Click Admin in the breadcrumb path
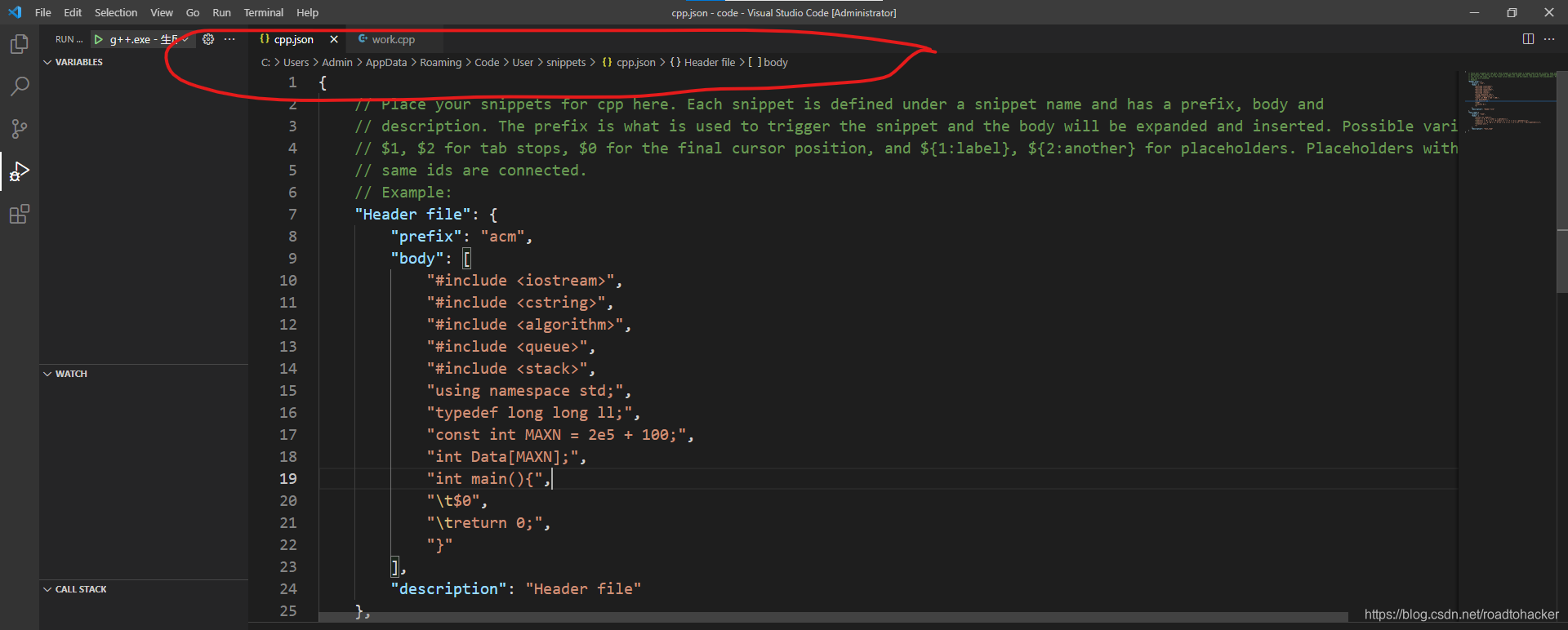 [x=337, y=63]
